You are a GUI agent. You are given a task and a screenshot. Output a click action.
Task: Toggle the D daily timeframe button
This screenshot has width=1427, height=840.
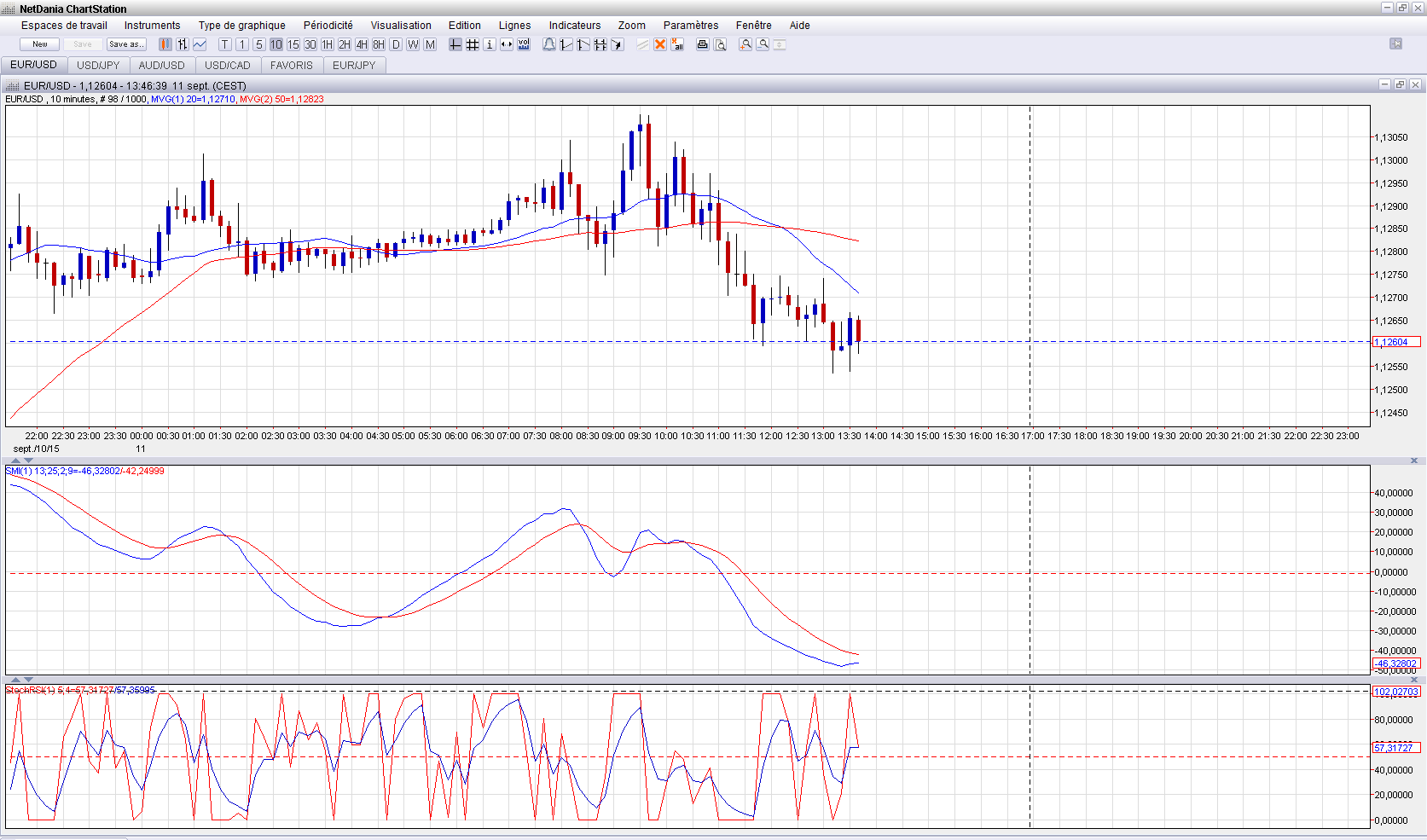coord(396,44)
